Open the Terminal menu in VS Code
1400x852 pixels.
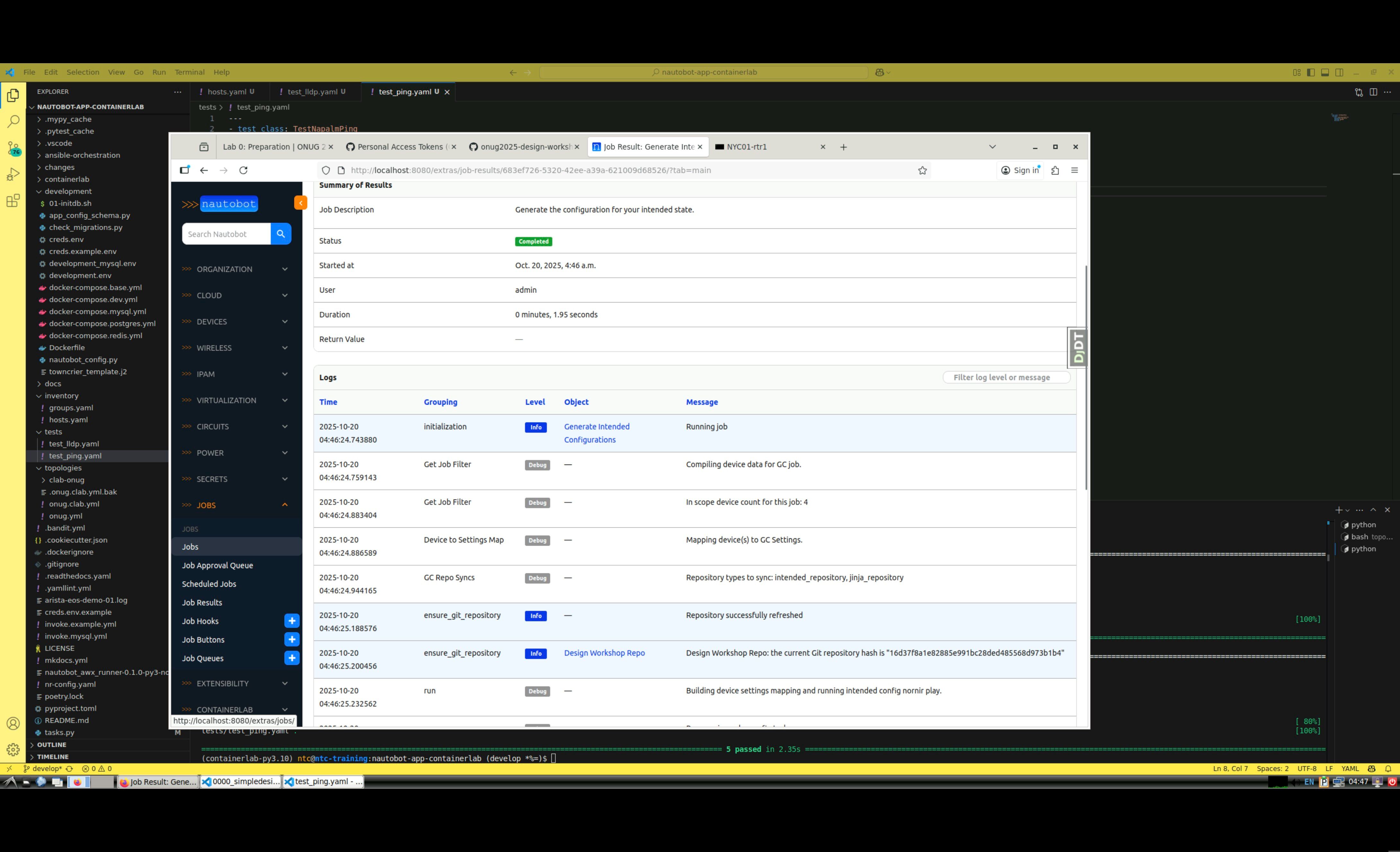pyautogui.click(x=189, y=72)
